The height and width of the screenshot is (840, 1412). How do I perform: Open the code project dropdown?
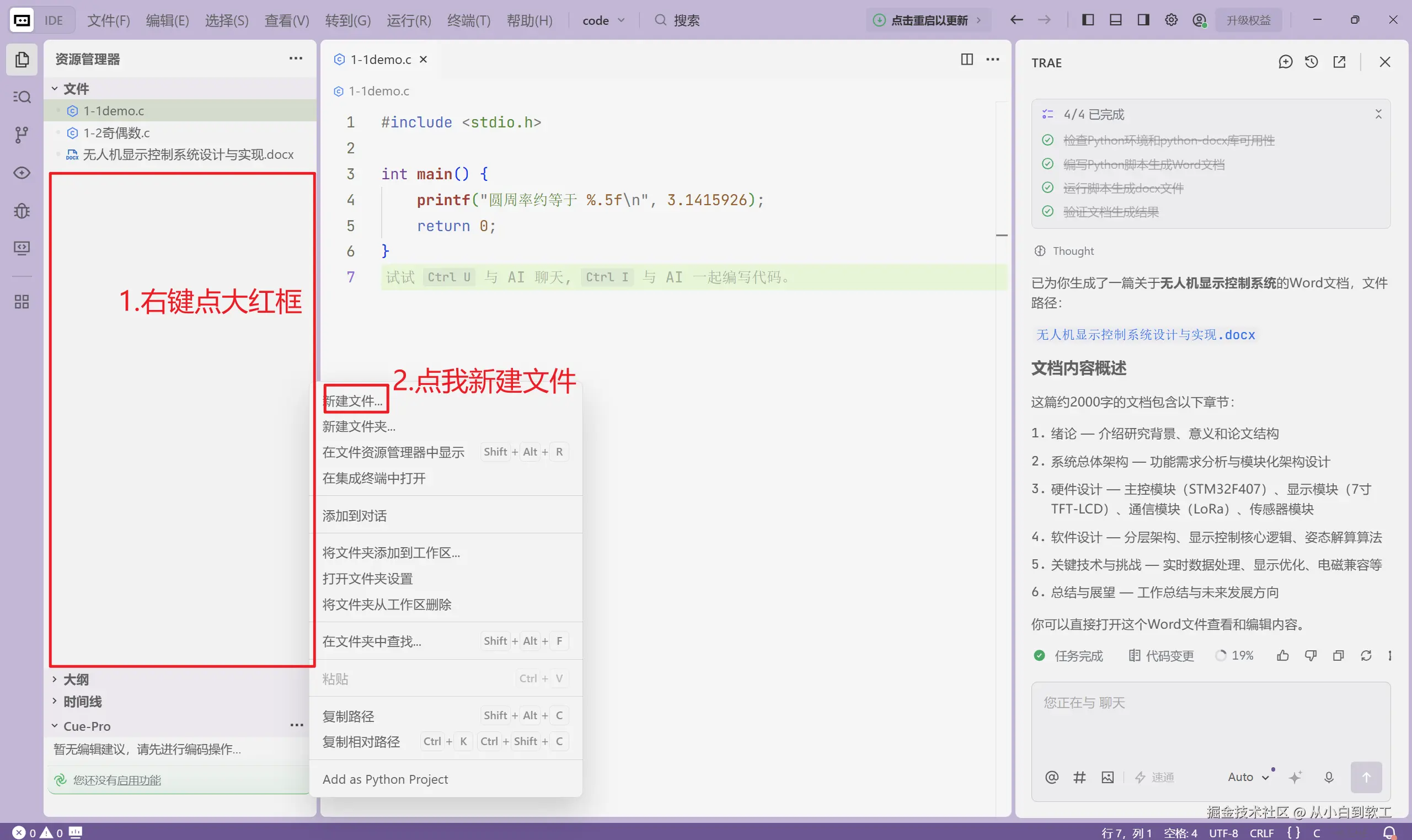click(604, 20)
